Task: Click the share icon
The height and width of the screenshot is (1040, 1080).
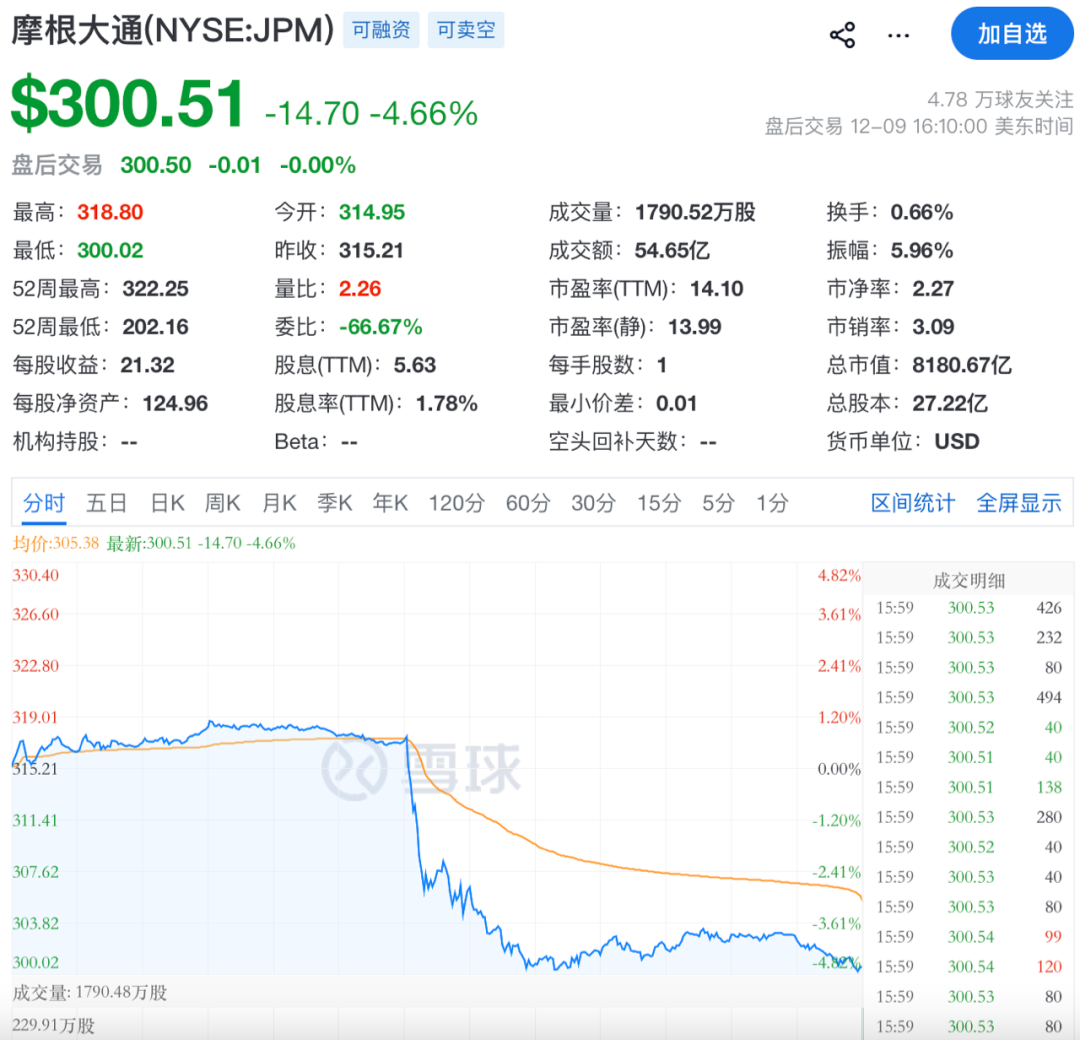Action: coord(843,33)
